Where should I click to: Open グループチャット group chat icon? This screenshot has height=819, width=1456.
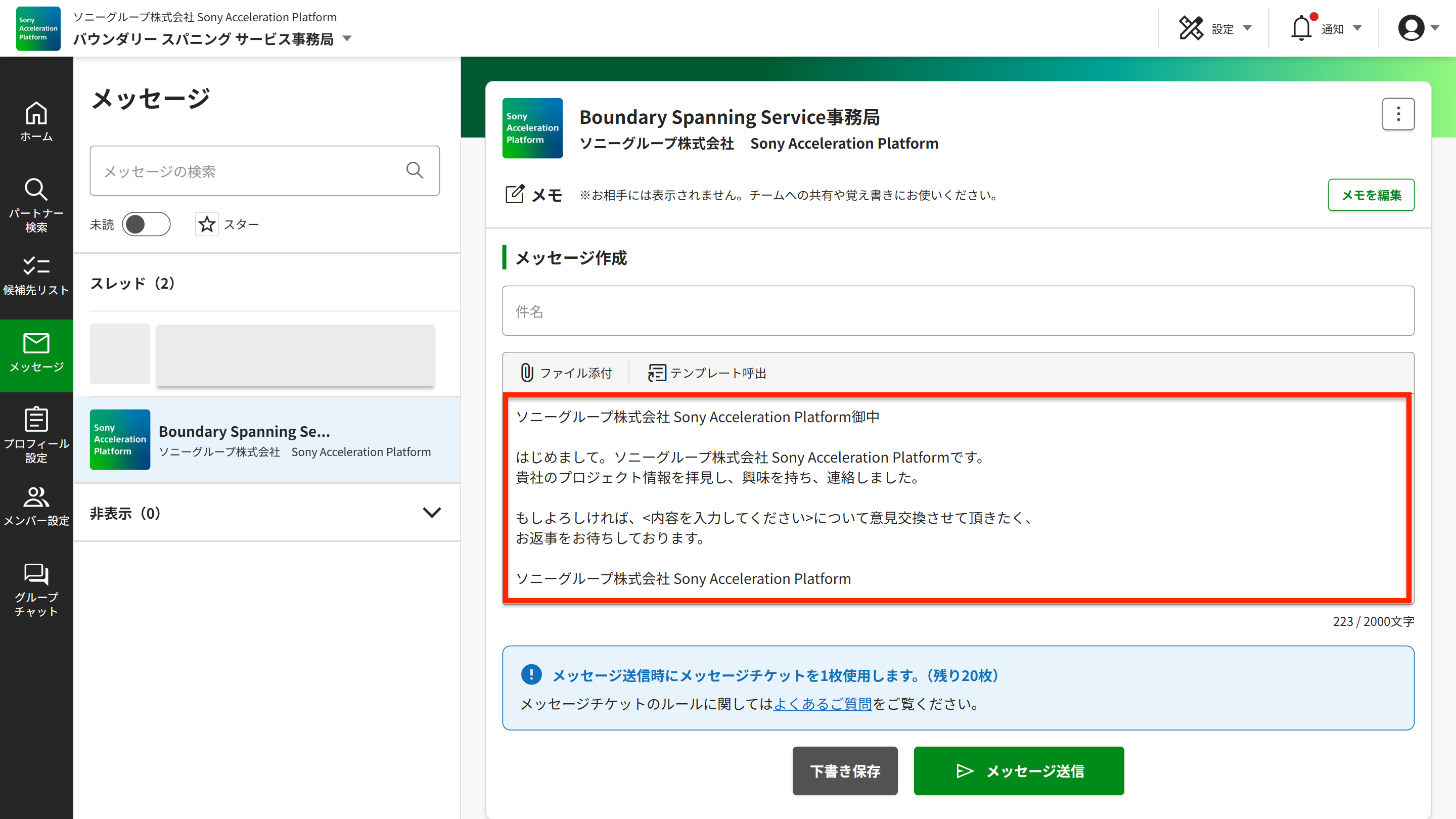point(36,589)
